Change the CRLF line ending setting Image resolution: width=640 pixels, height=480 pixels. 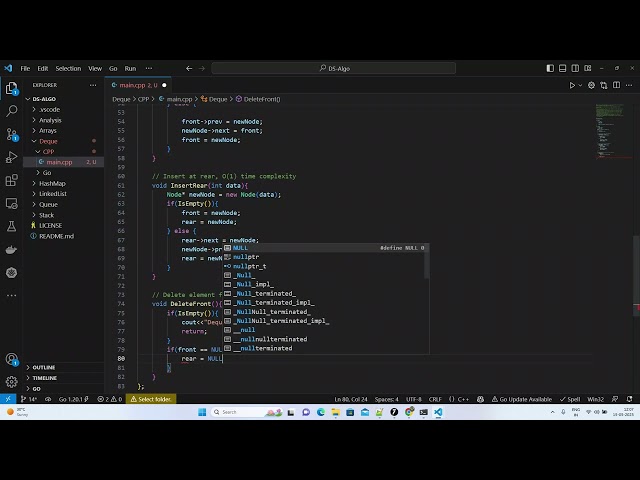(435, 399)
